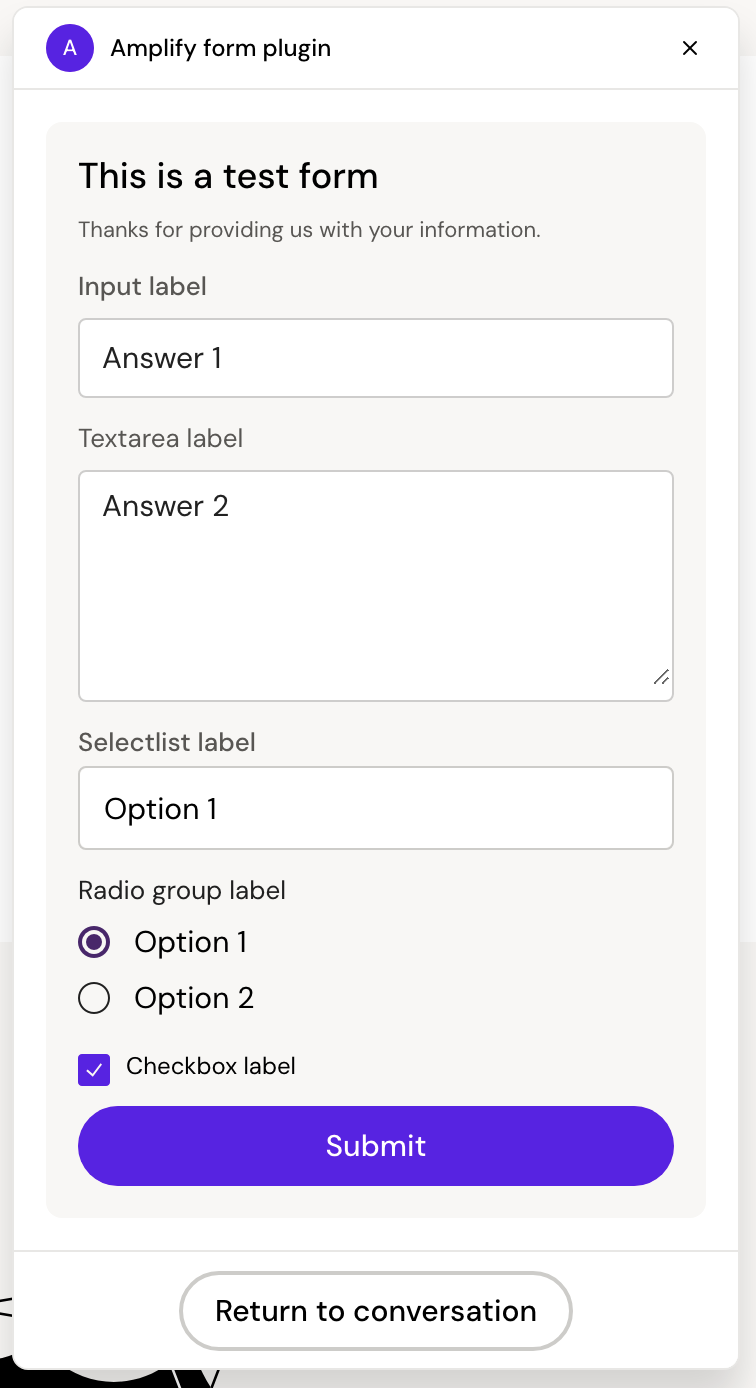Image resolution: width=756 pixels, height=1388 pixels.
Task: Click the "Checkbox label" text to toggle
Action: click(x=211, y=1066)
